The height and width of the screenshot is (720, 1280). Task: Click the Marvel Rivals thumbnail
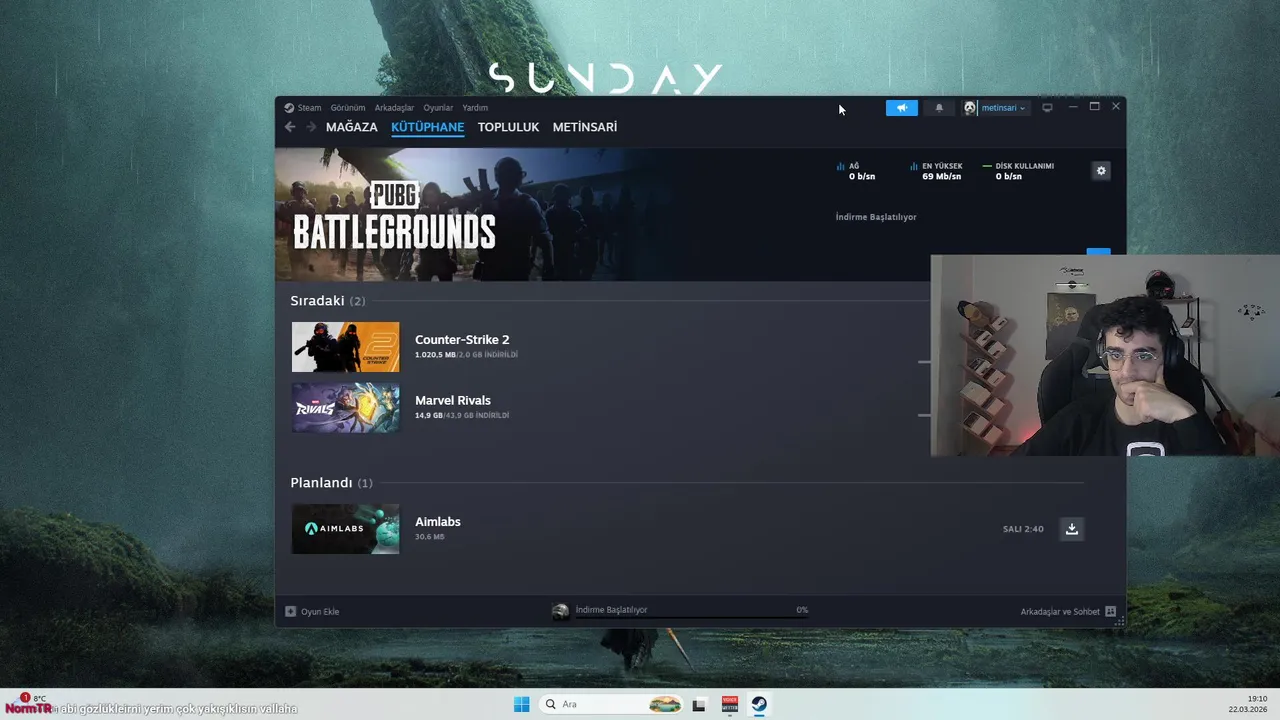345,408
